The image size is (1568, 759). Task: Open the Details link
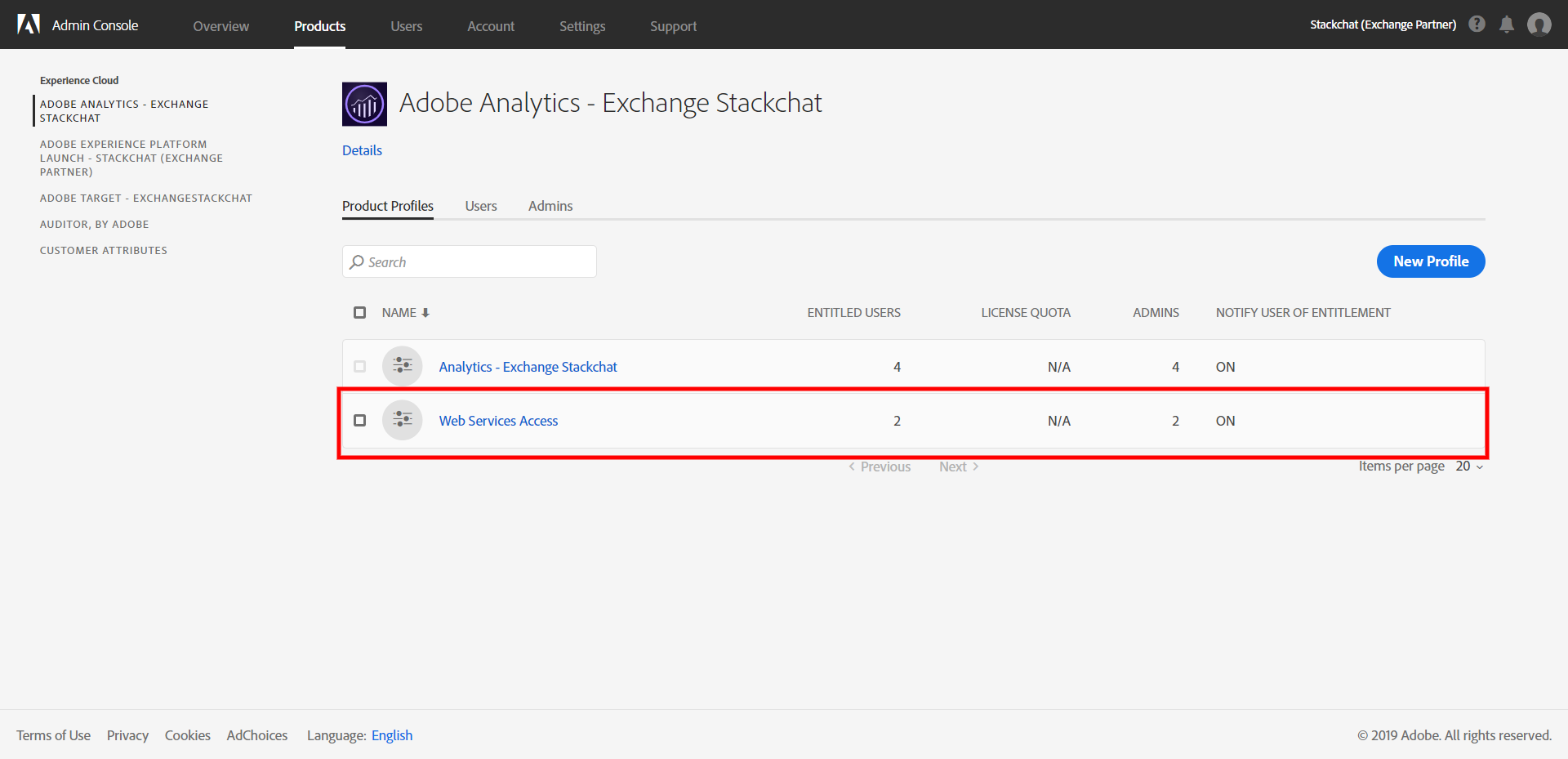pos(362,150)
